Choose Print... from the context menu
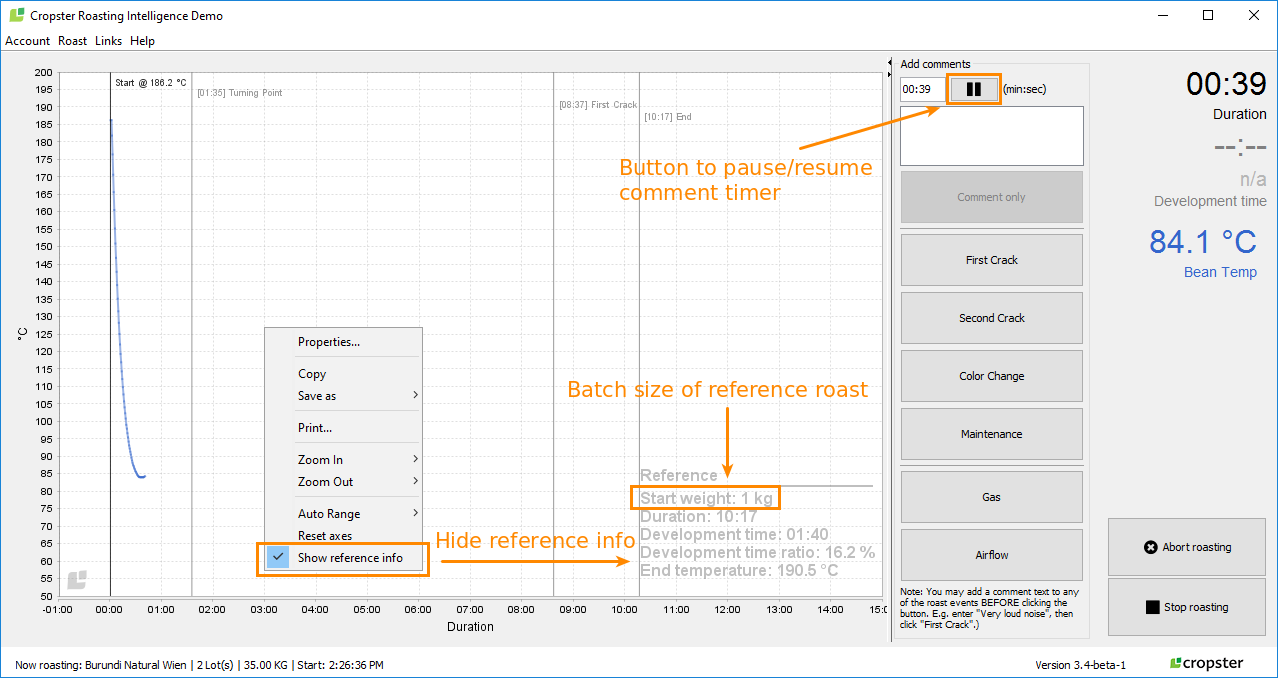 coord(343,428)
